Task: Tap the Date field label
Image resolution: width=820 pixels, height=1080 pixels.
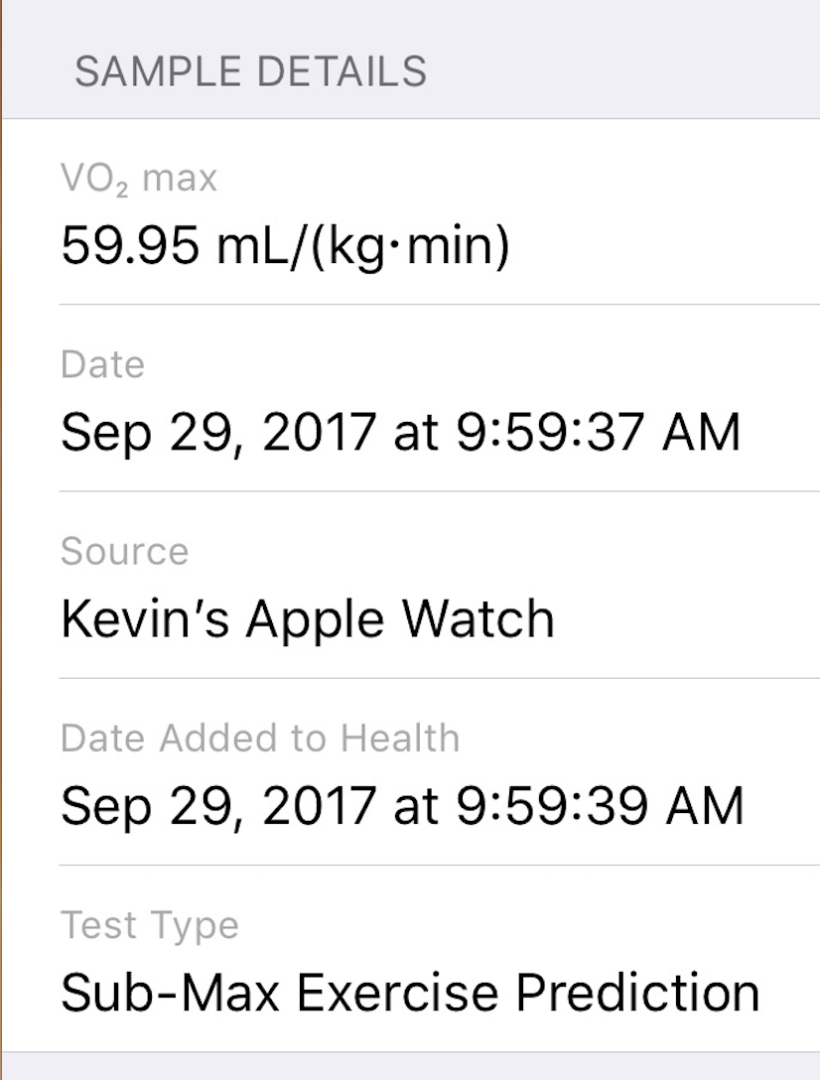Action: [x=102, y=365]
